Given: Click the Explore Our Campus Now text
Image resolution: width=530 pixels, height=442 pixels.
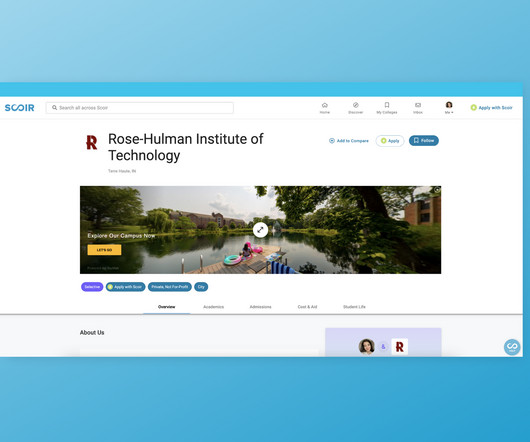Looking at the screenshot, I should click(121, 236).
